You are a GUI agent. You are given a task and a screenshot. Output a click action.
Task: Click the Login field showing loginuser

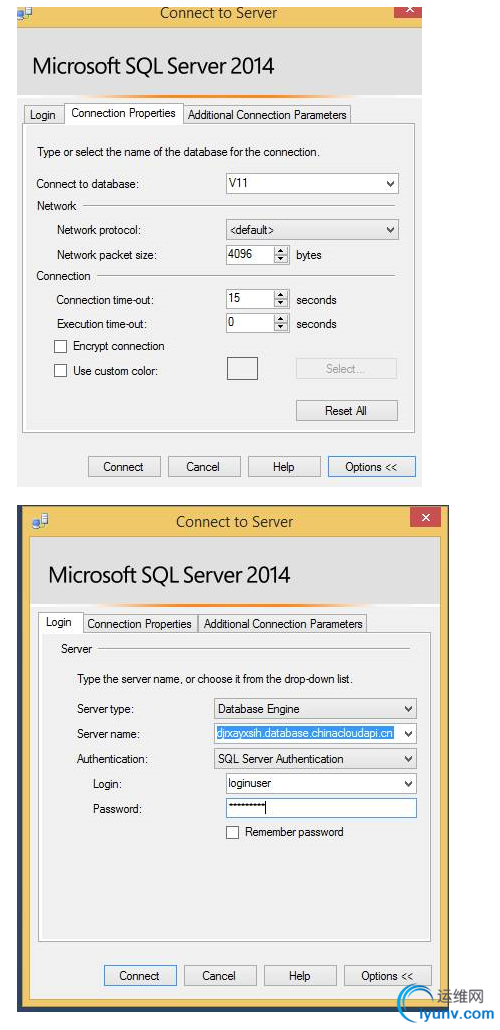click(313, 783)
